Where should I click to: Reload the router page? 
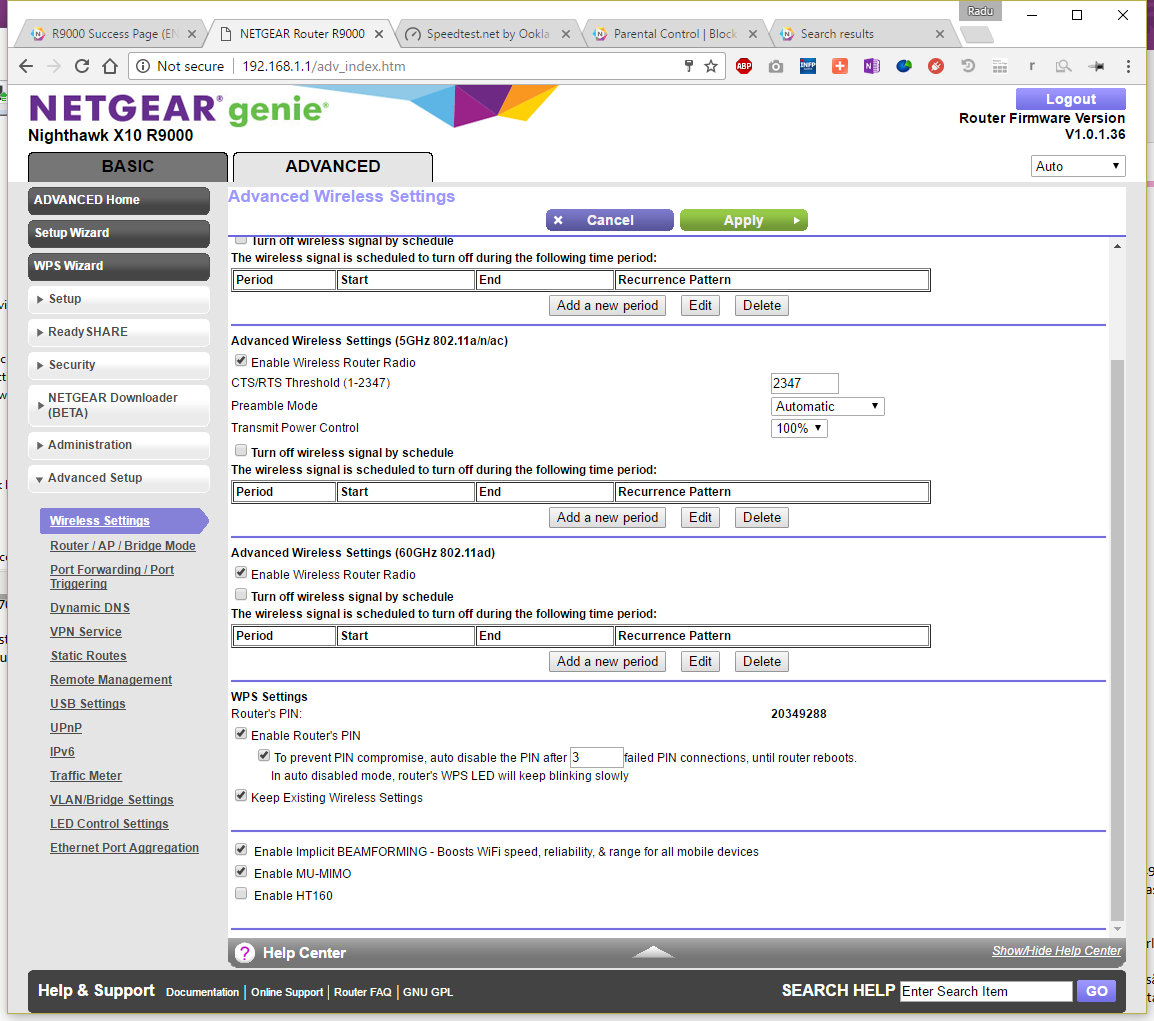pos(82,66)
